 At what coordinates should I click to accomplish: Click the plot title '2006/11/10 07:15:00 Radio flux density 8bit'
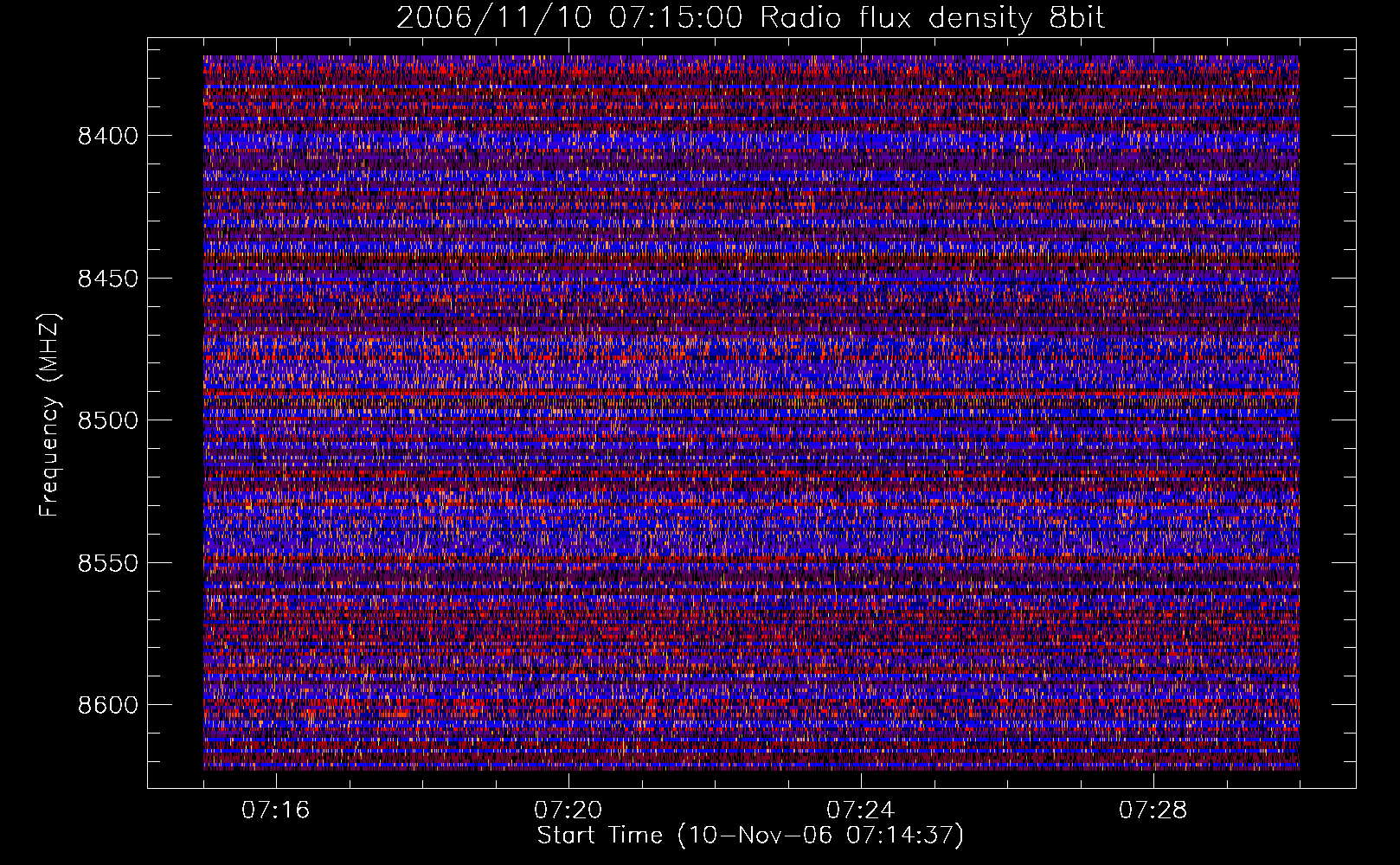(751, 17)
